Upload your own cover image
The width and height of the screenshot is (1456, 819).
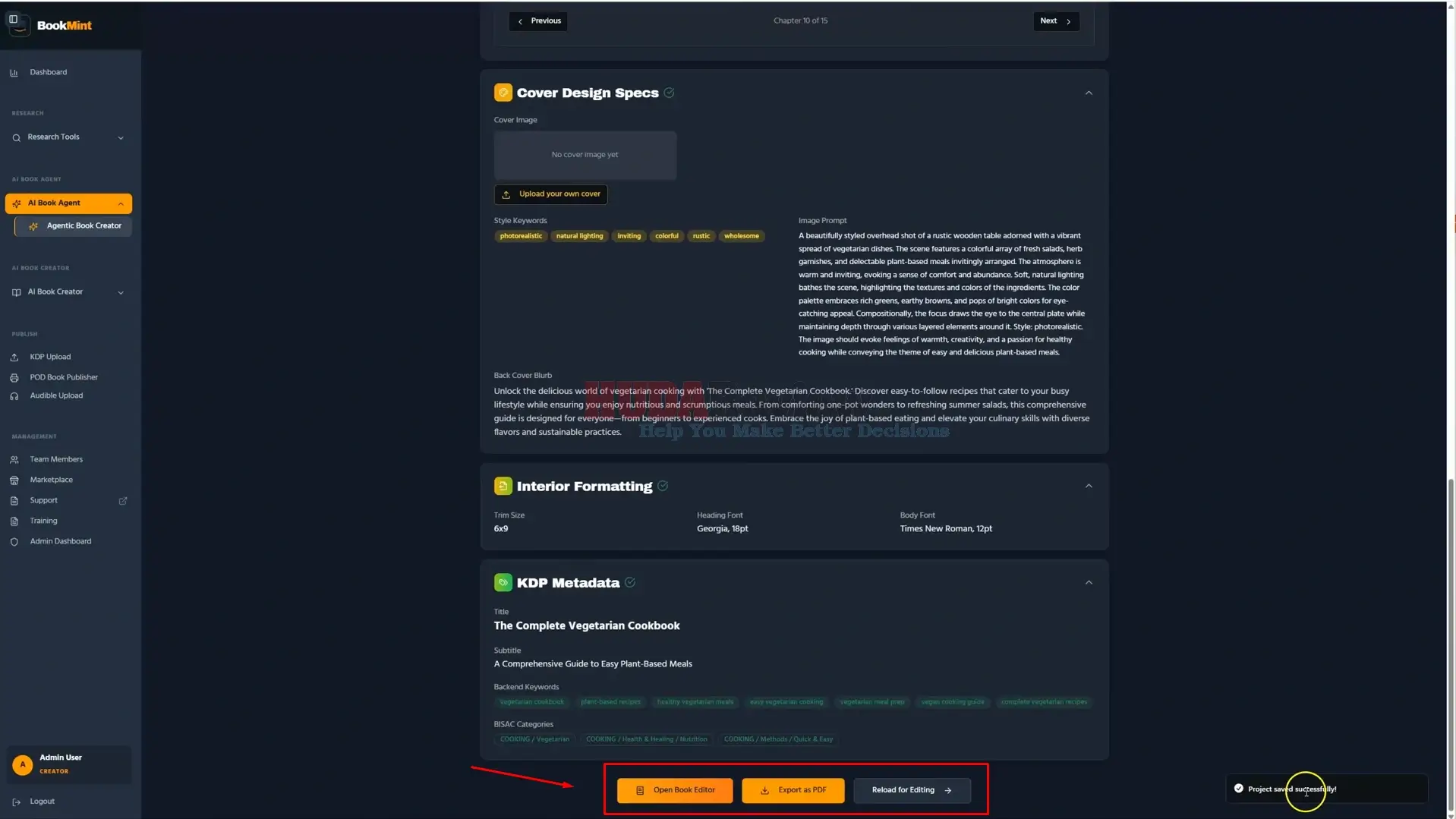click(x=550, y=194)
